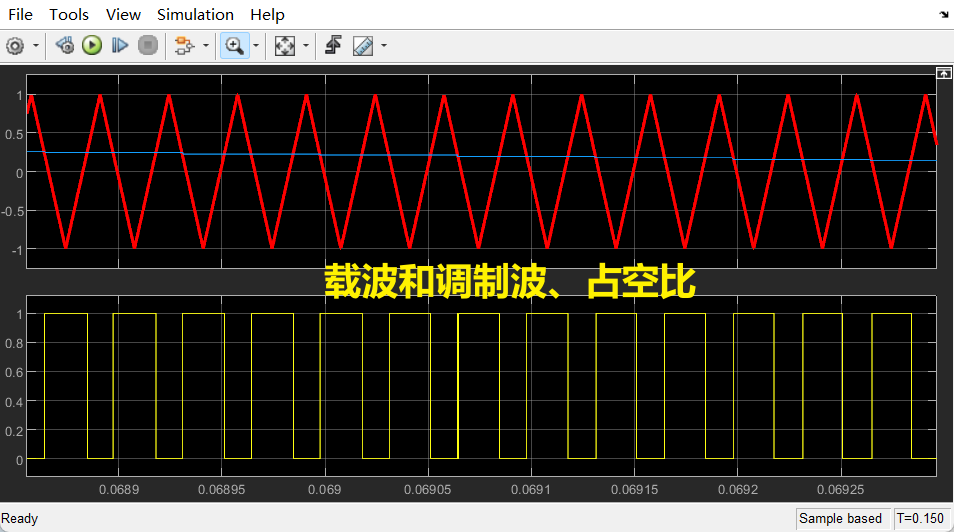Screen dimensions: 954x532
Task: Click the 0.069 x-axis tick label
Action: (x=324, y=489)
